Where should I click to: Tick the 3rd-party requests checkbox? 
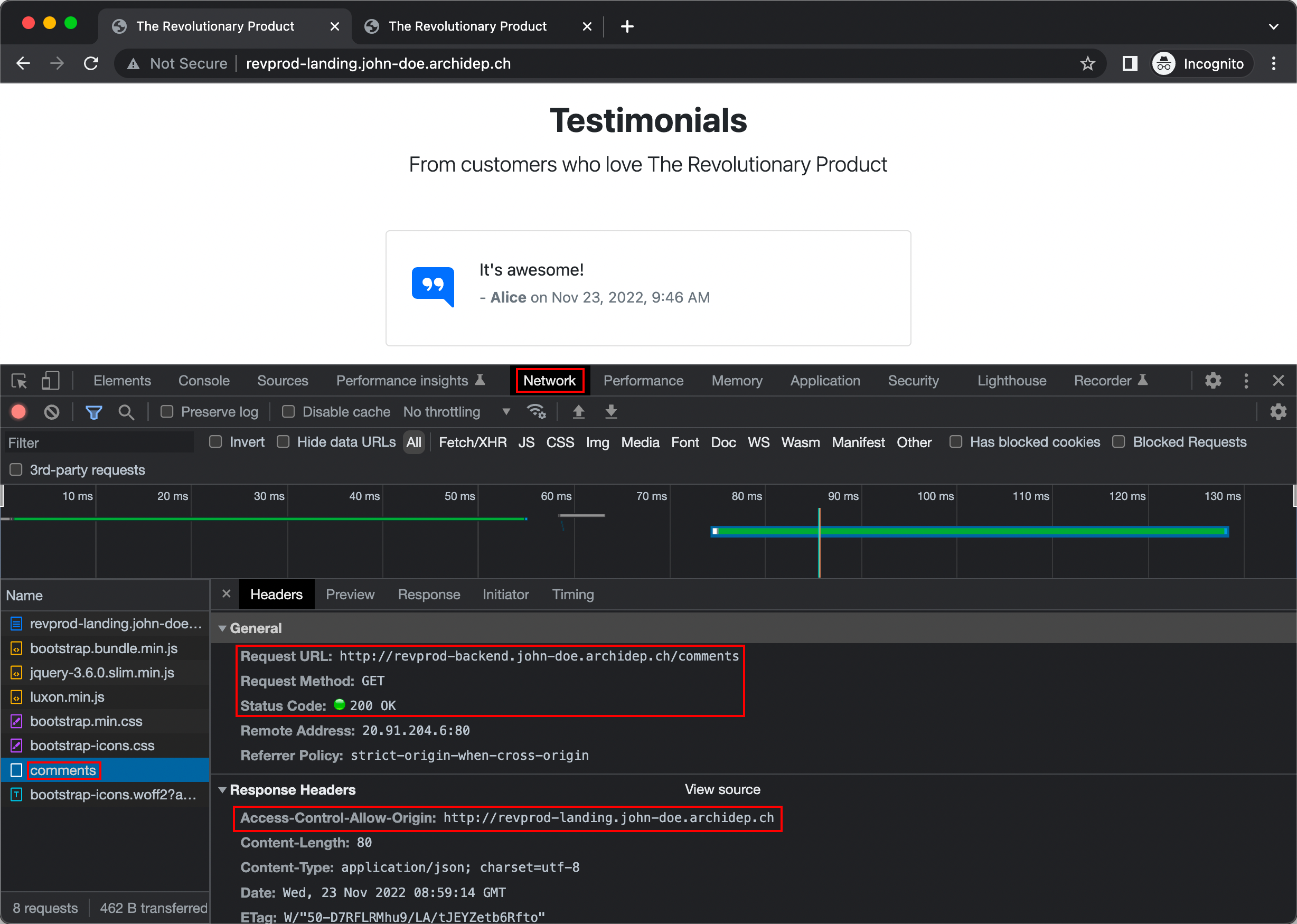point(16,469)
